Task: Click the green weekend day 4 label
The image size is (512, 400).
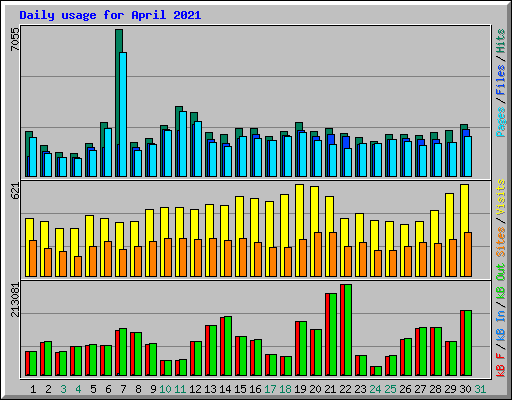Action: point(78,389)
